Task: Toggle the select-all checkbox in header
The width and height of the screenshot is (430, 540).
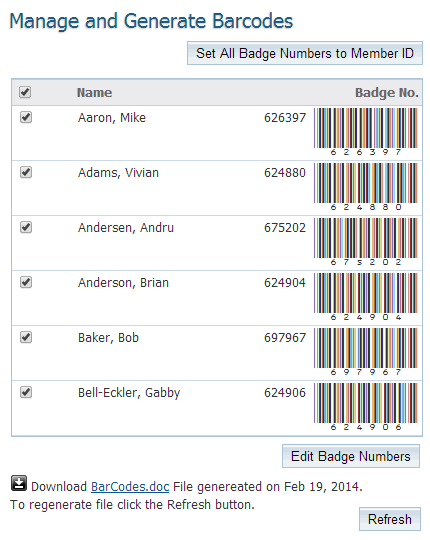Action: [25, 92]
